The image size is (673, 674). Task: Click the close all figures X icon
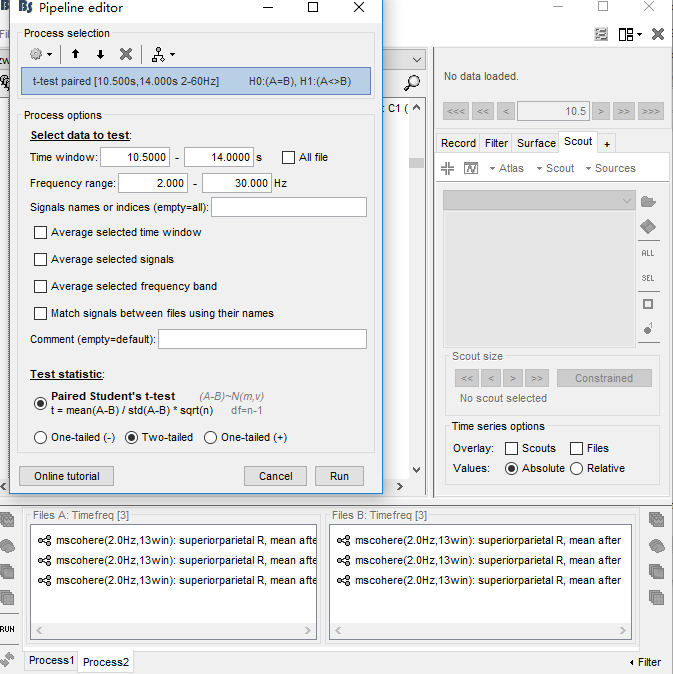point(658,34)
